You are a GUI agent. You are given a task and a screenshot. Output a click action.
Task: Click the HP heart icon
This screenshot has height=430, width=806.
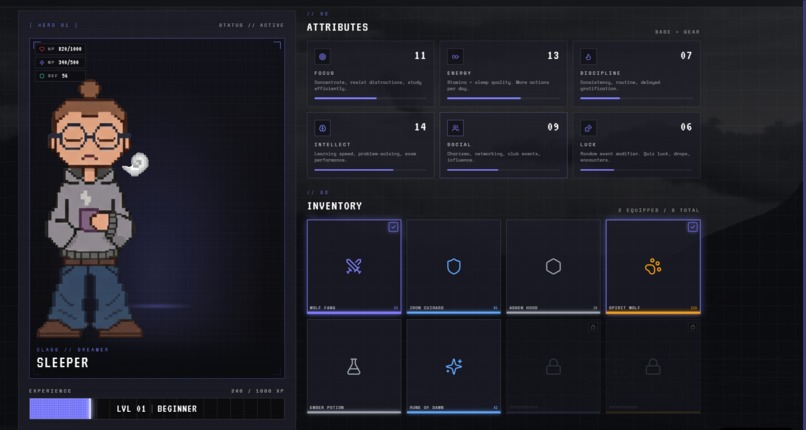coord(42,49)
